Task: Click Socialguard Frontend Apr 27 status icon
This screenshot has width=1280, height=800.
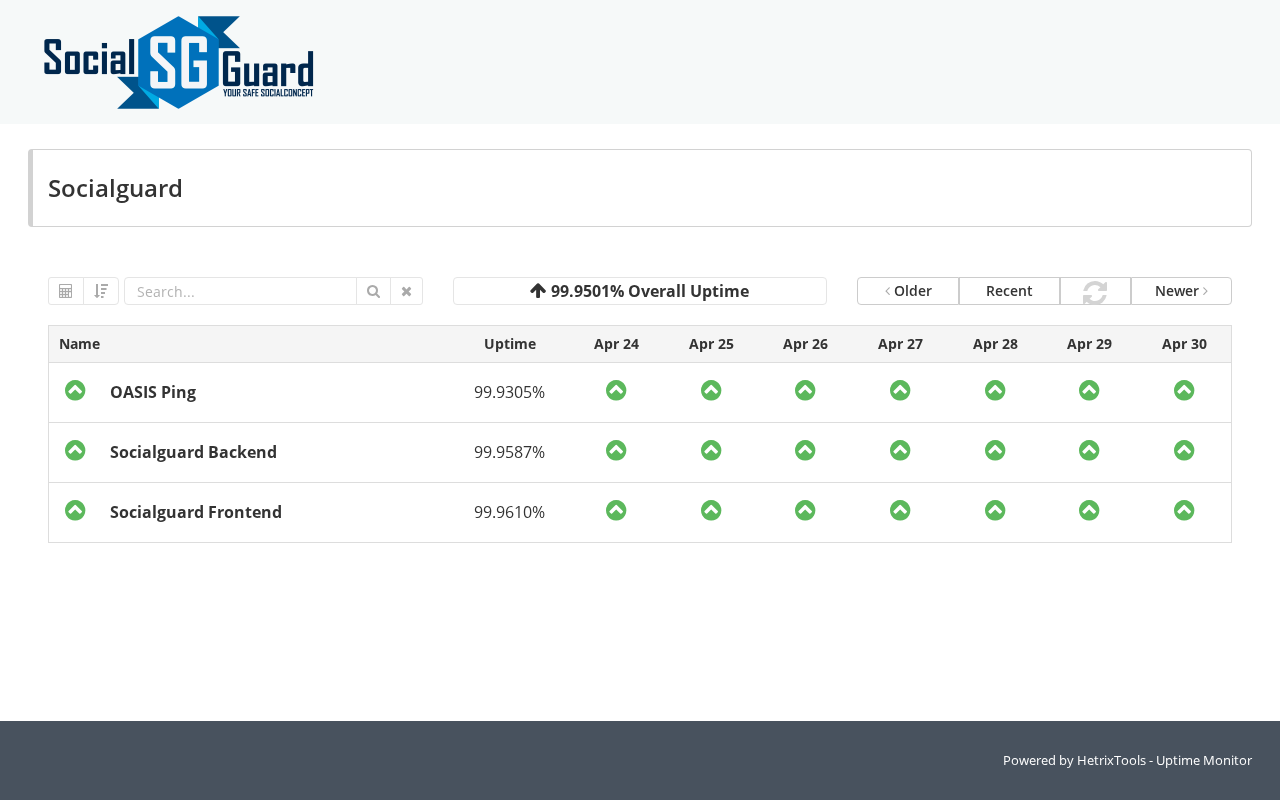Action: (900, 510)
